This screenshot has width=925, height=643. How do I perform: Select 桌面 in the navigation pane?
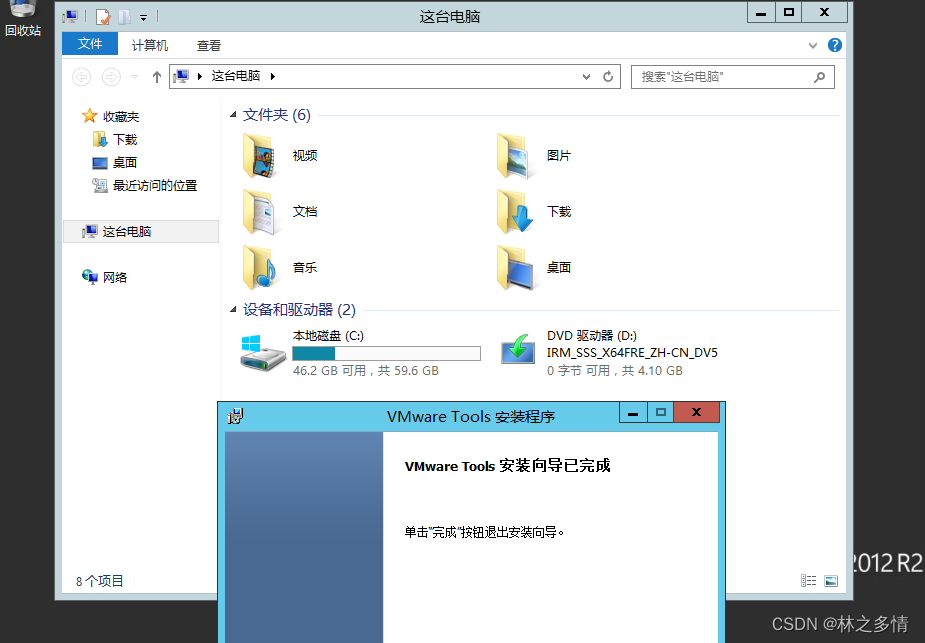click(x=114, y=162)
